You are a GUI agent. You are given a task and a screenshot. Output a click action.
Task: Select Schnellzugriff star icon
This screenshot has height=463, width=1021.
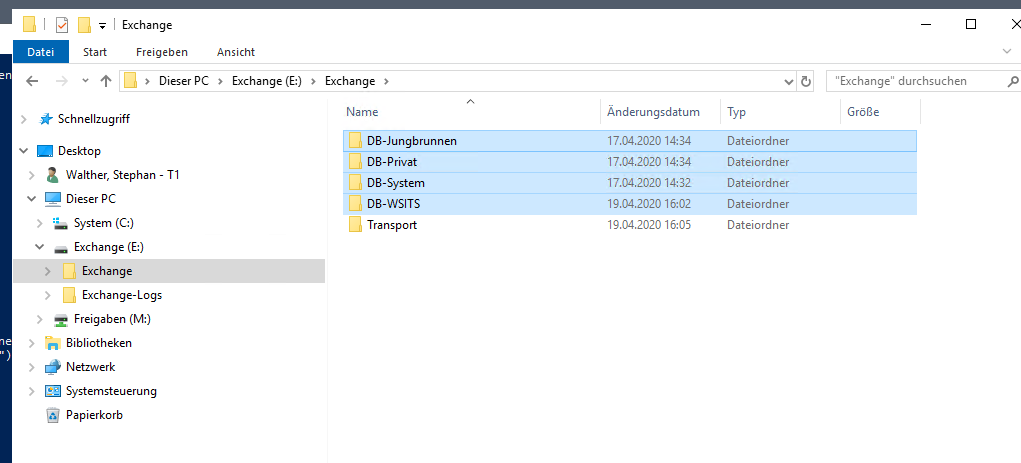coord(46,119)
